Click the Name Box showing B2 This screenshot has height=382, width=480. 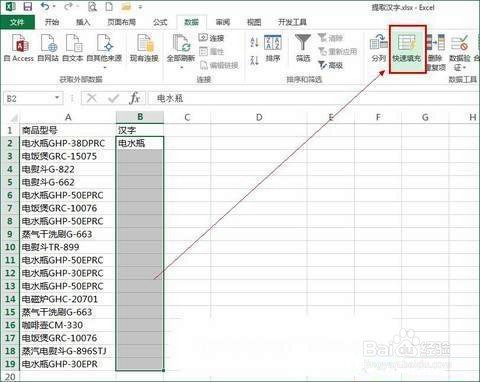[29, 98]
